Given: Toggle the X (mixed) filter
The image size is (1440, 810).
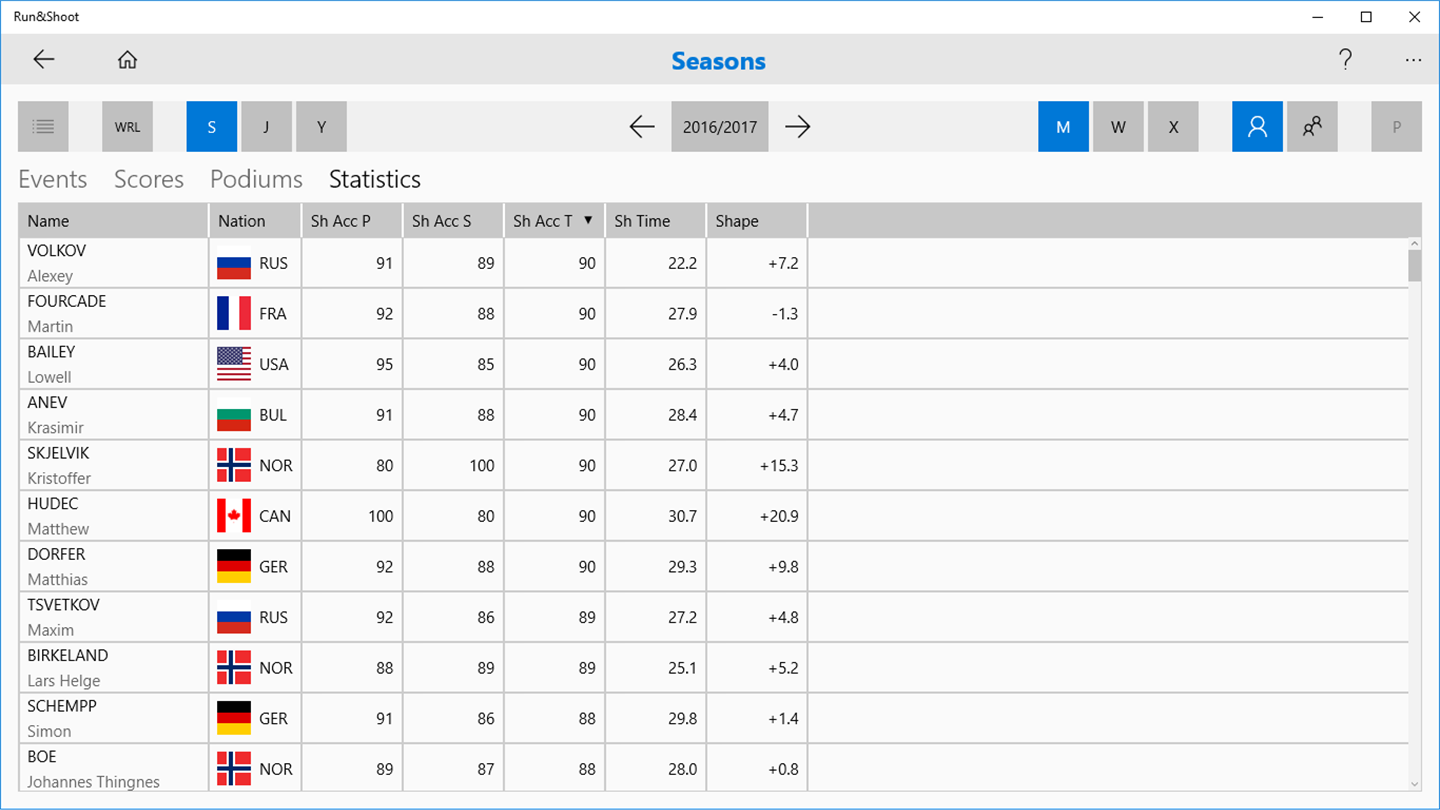Looking at the screenshot, I should coord(1173,127).
